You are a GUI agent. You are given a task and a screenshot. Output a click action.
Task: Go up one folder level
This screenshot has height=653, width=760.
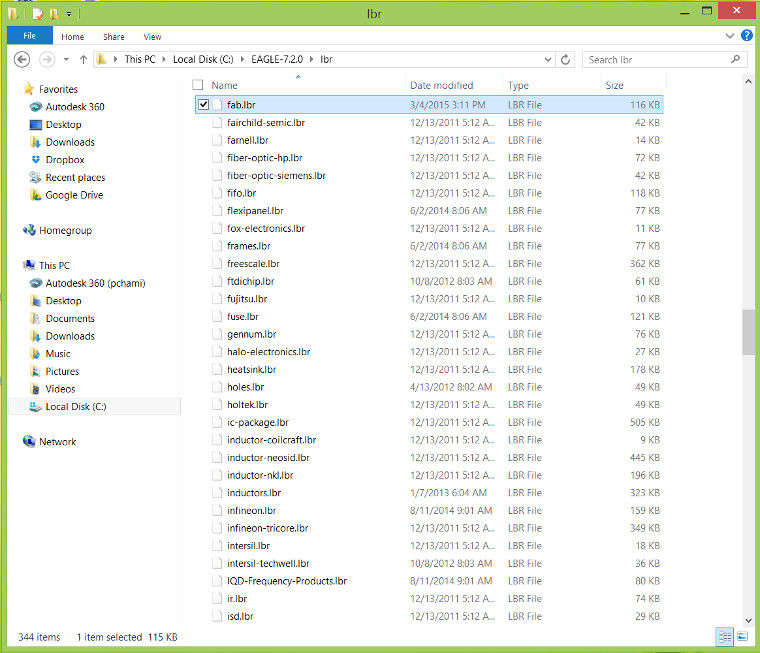pos(83,60)
